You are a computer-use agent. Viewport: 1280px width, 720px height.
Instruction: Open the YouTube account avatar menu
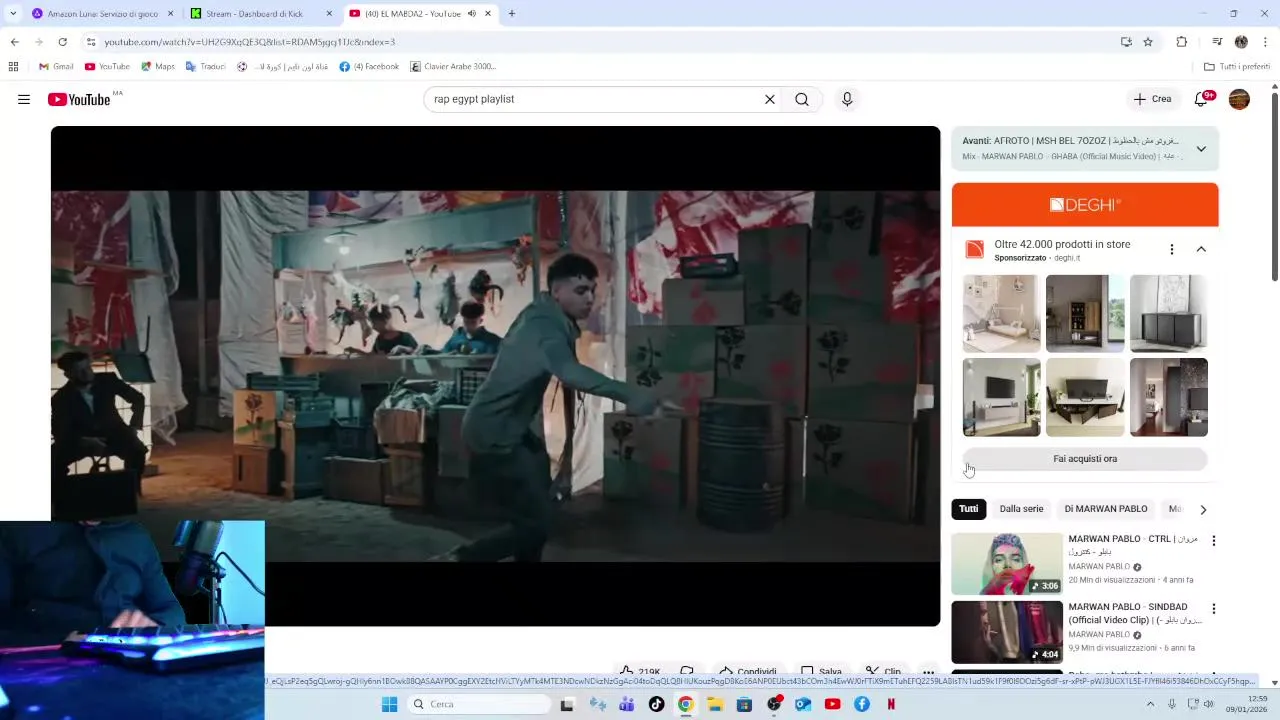point(1239,99)
